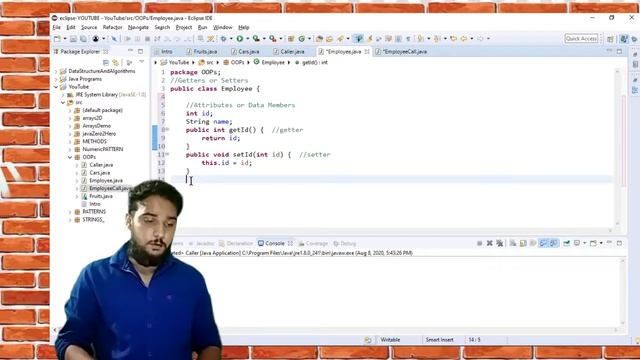The image size is (640, 360).
Task: Click the Toggle Mark Occurrences toolbar icon
Action: pos(369,38)
